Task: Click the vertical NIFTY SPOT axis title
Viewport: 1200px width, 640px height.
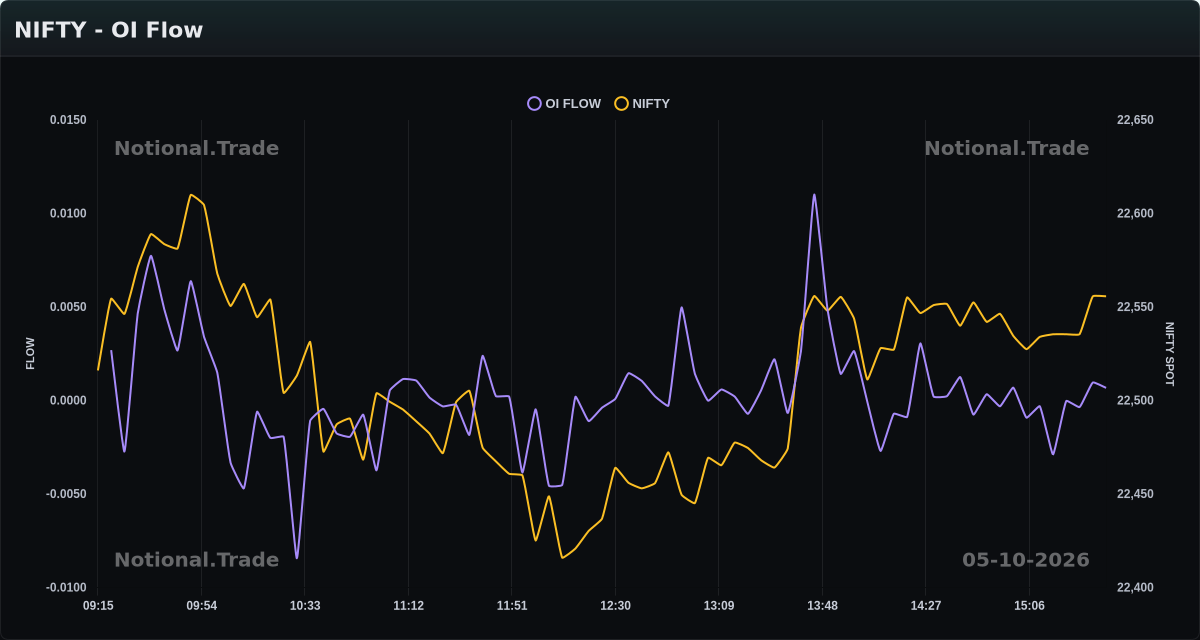Action: 1170,354
